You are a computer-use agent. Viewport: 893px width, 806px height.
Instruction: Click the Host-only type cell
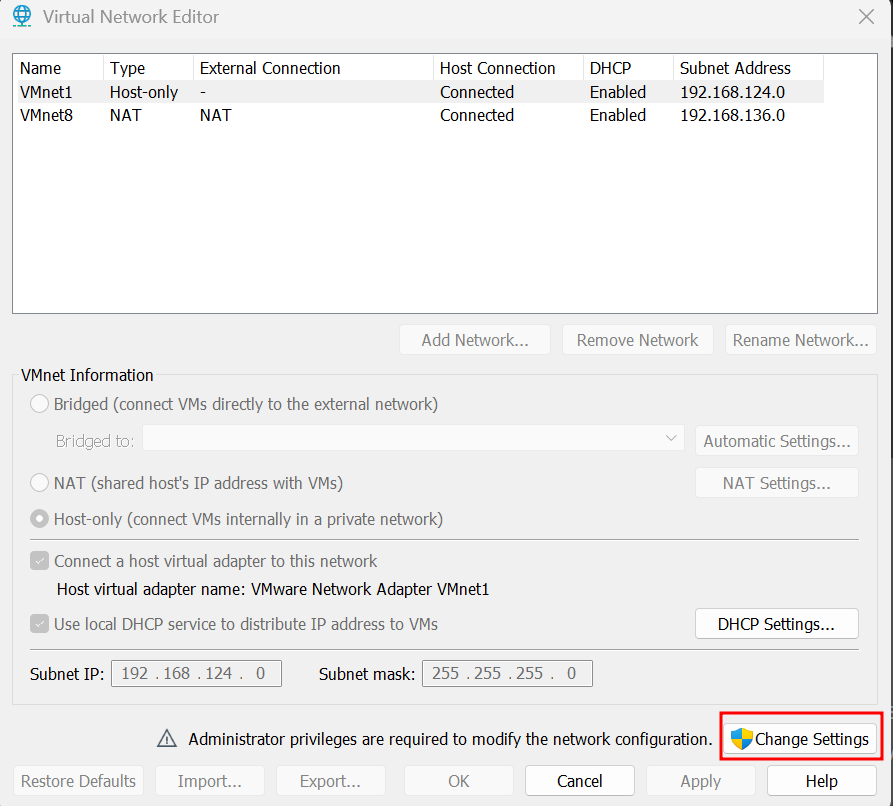coord(144,92)
